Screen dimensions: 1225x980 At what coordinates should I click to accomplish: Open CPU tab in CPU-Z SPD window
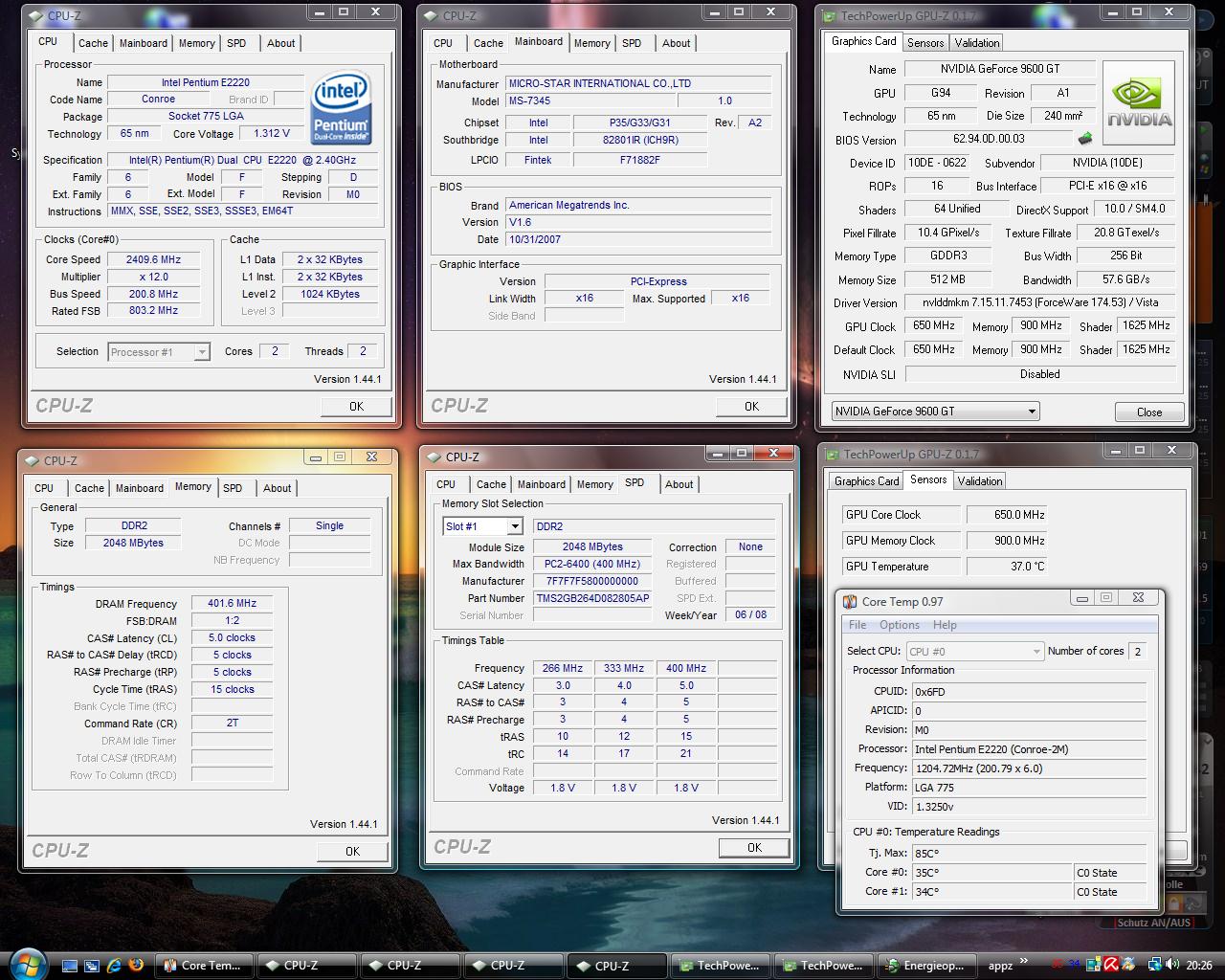pyautogui.click(x=446, y=484)
